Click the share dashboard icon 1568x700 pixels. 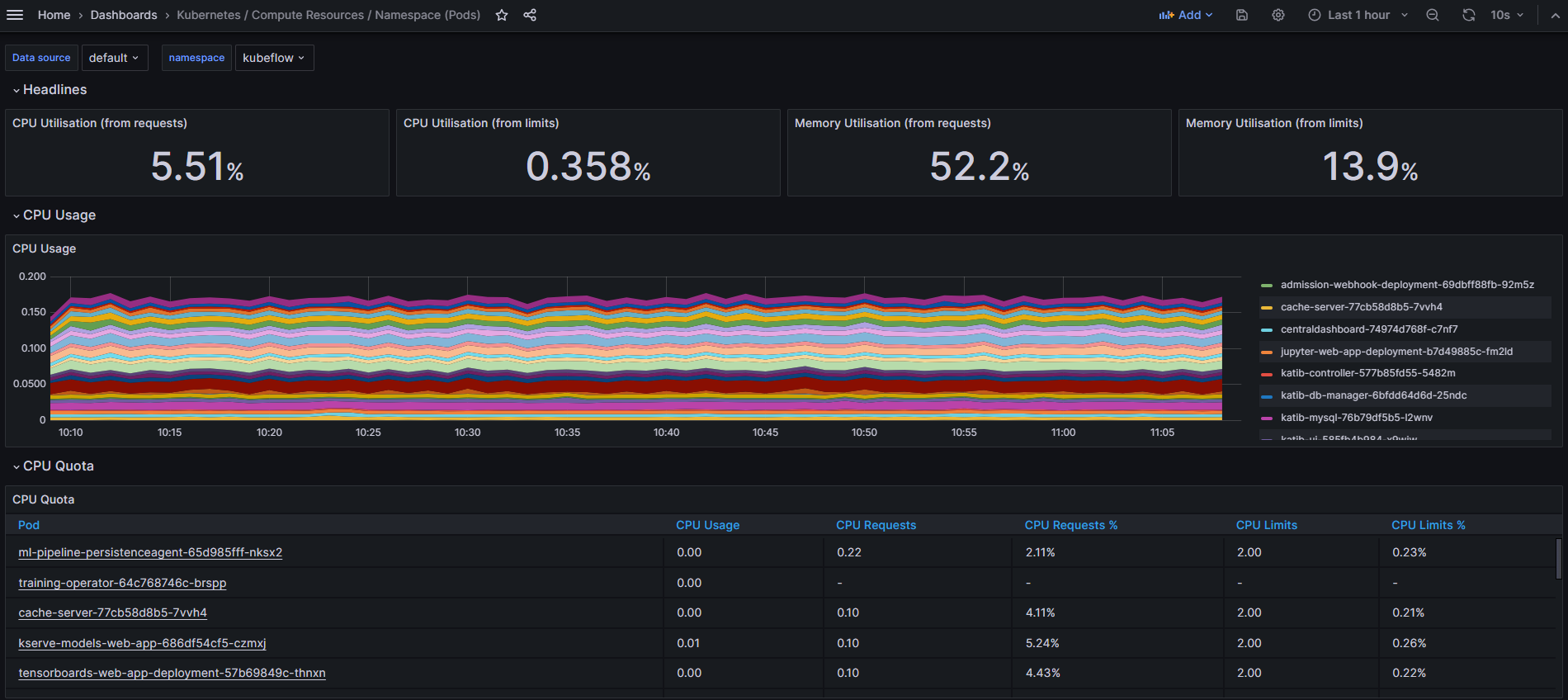point(530,15)
